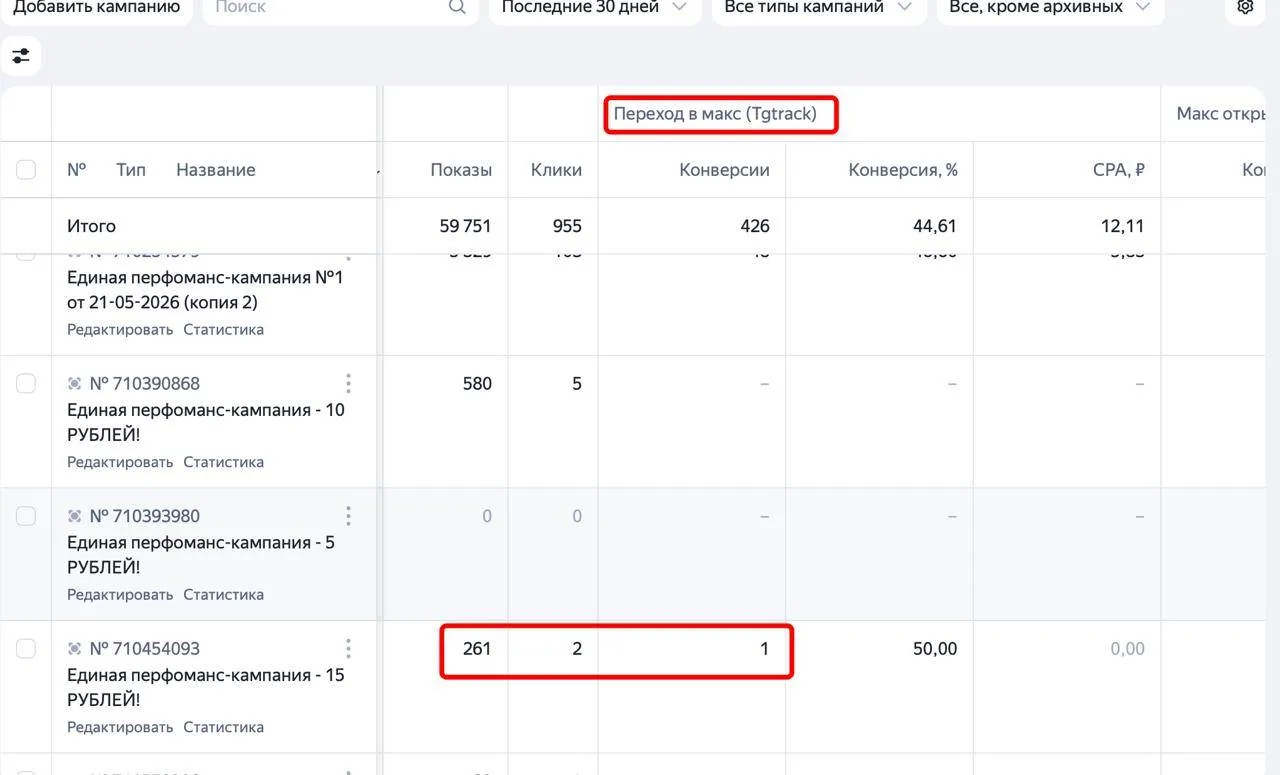This screenshot has height=775, width=1280.
Task: Click 'Статистика' for the копия 2 campaign
Action: tap(224, 329)
